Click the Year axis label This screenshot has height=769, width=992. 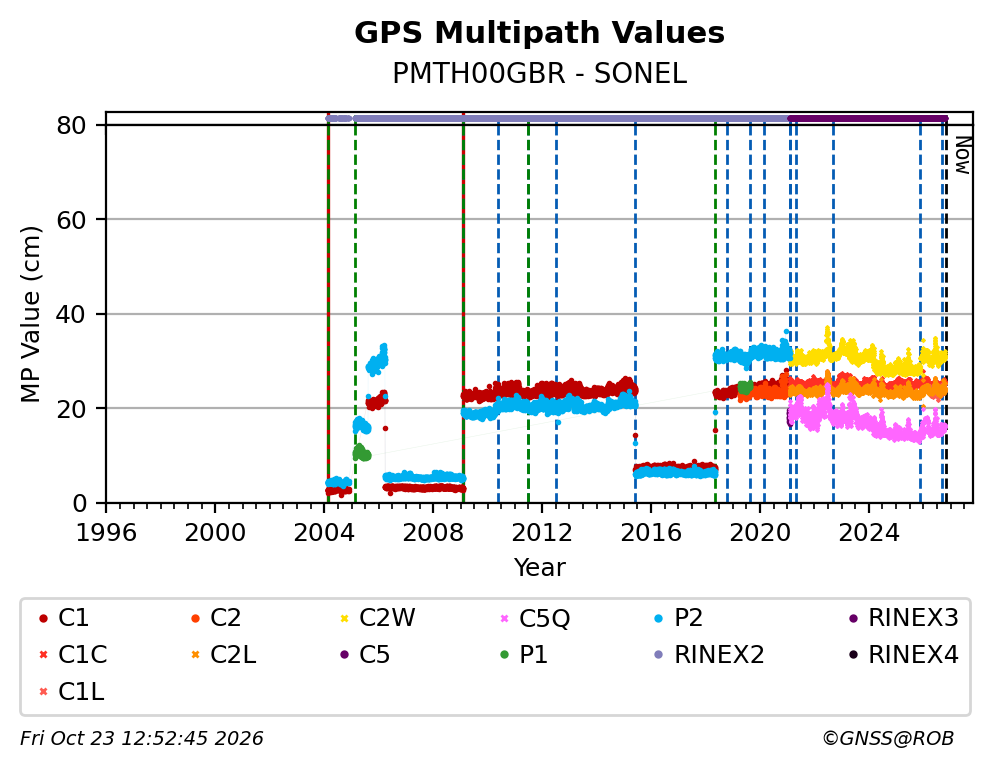[x=539, y=567]
